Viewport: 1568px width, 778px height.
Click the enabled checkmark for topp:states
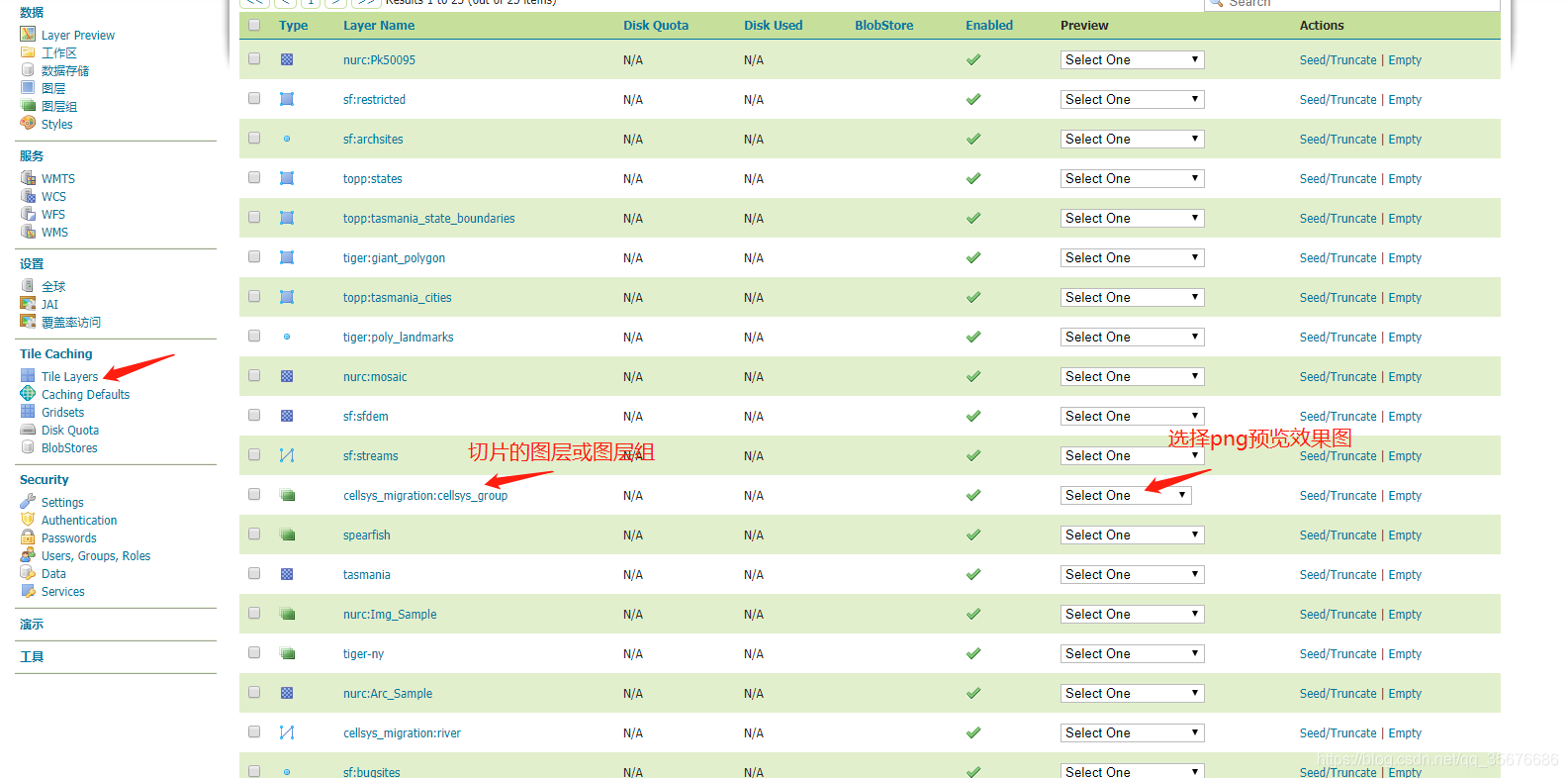(973, 178)
